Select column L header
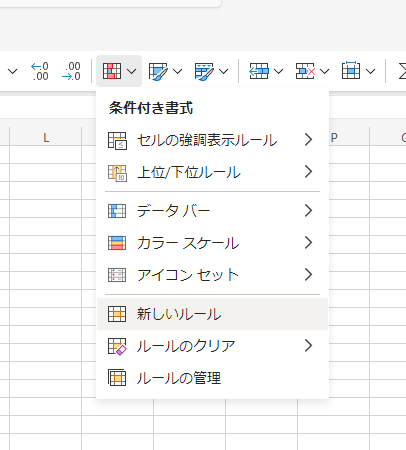 pyautogui.click(x=46, y=137)
